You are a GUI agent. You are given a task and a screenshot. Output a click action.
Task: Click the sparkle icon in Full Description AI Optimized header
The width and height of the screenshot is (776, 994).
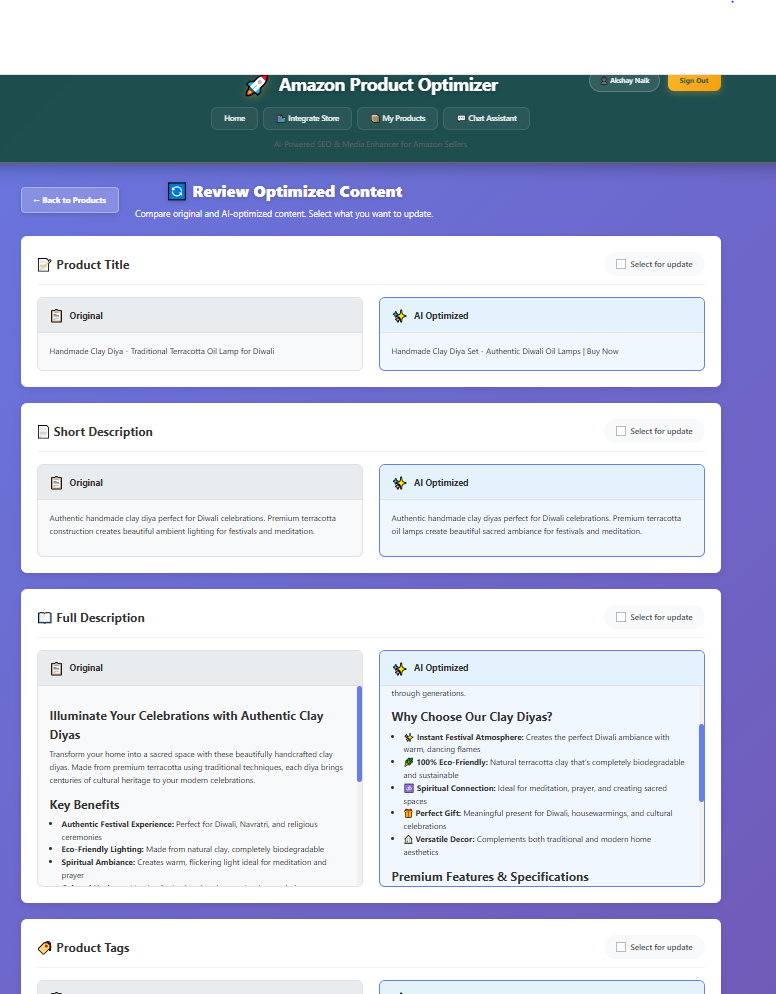pyautogui.click(x=399, y=668)
